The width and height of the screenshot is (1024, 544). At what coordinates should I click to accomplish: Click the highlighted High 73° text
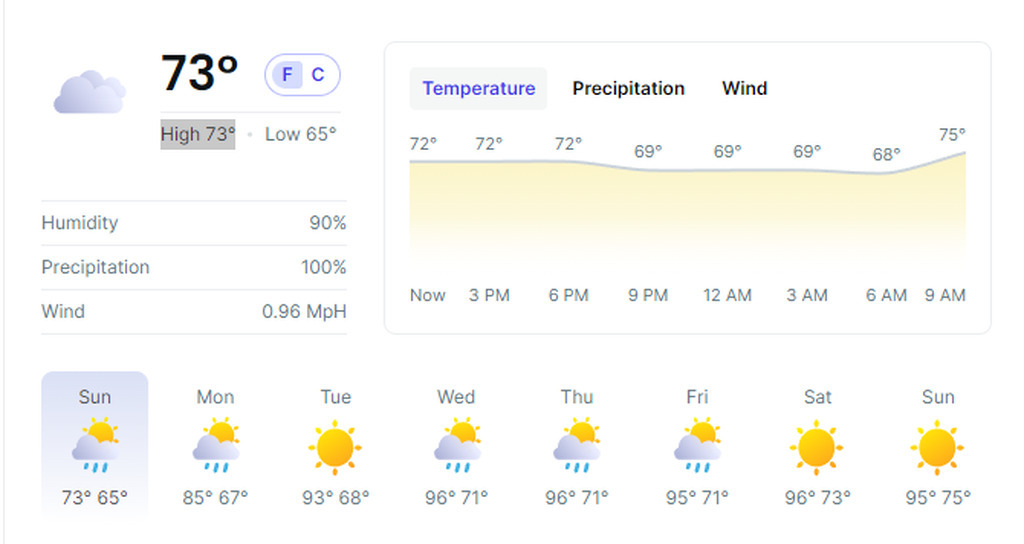click(198, 134)
